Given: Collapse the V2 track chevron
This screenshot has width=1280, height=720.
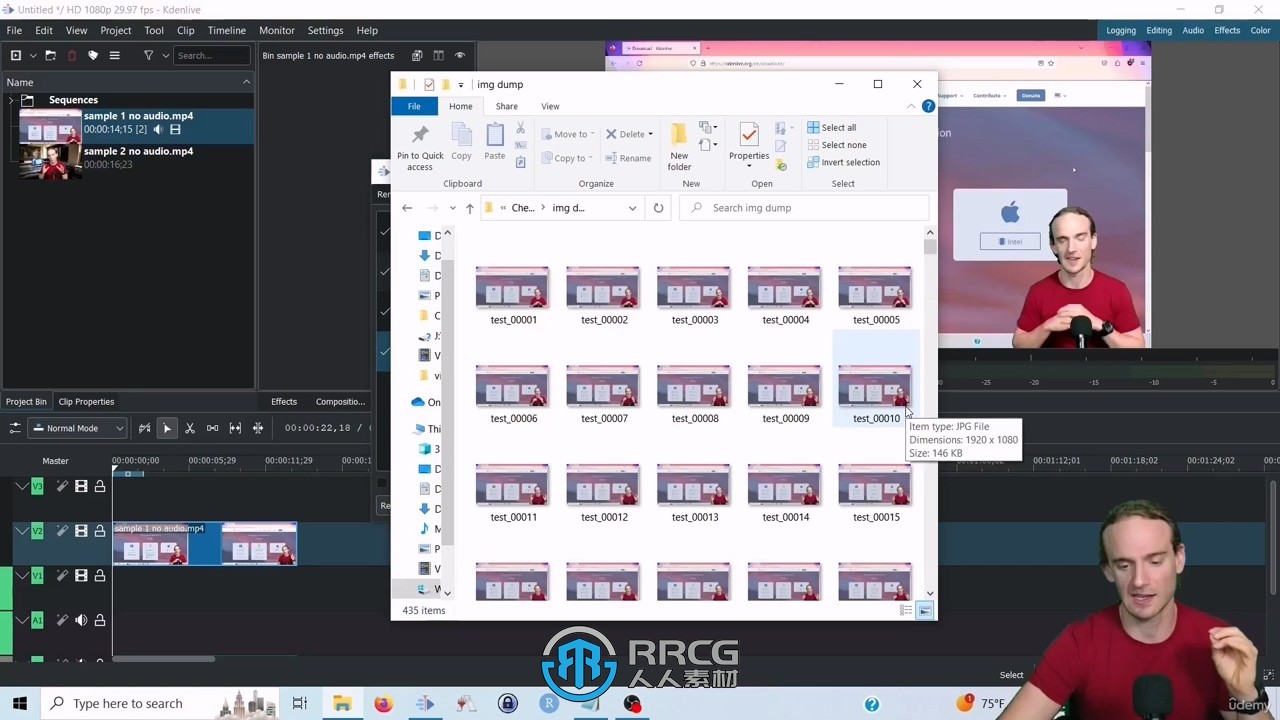Looking at the screenshot, I should (x=22, y=531).
